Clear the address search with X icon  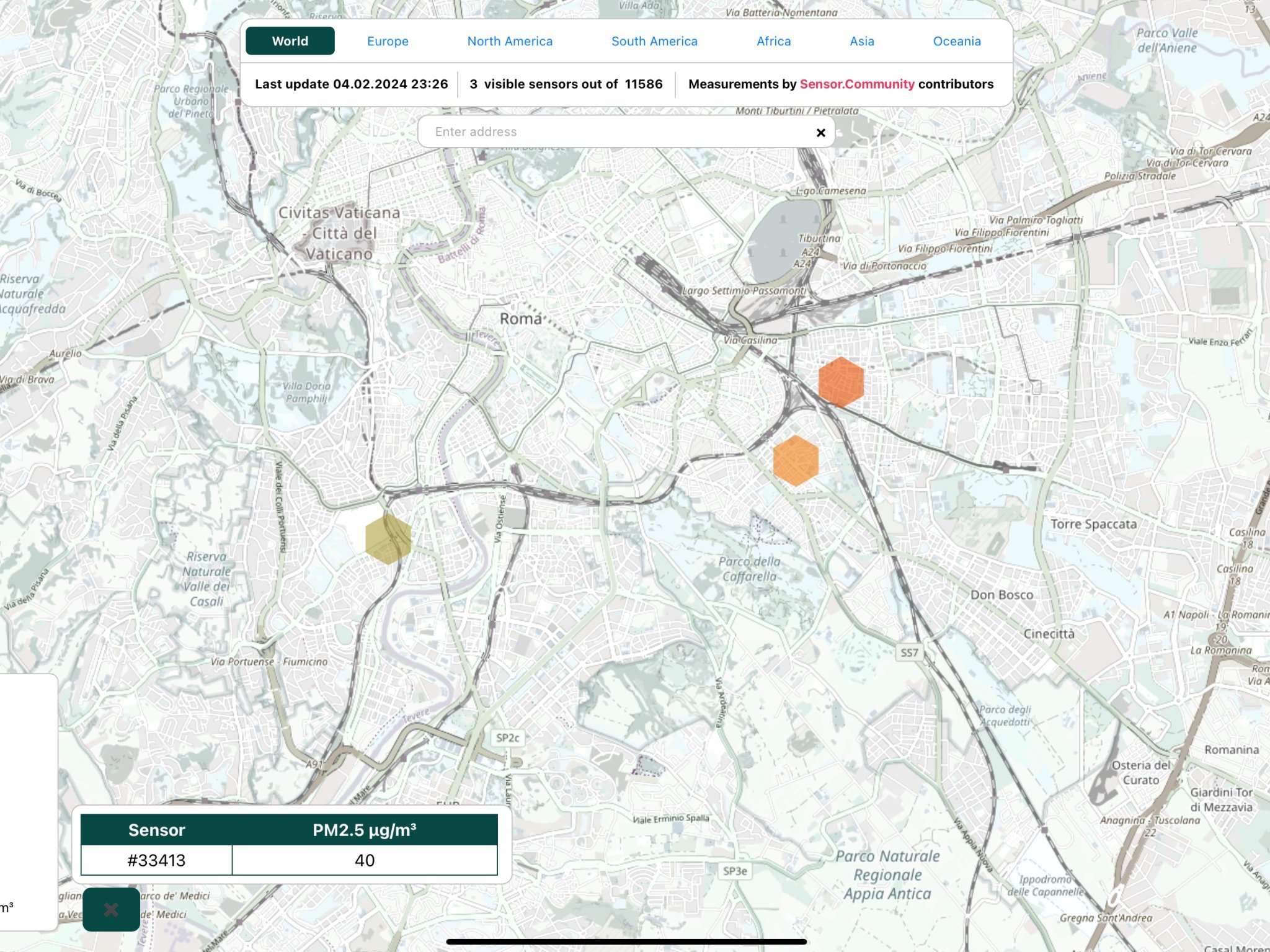[x=820, y=132]
